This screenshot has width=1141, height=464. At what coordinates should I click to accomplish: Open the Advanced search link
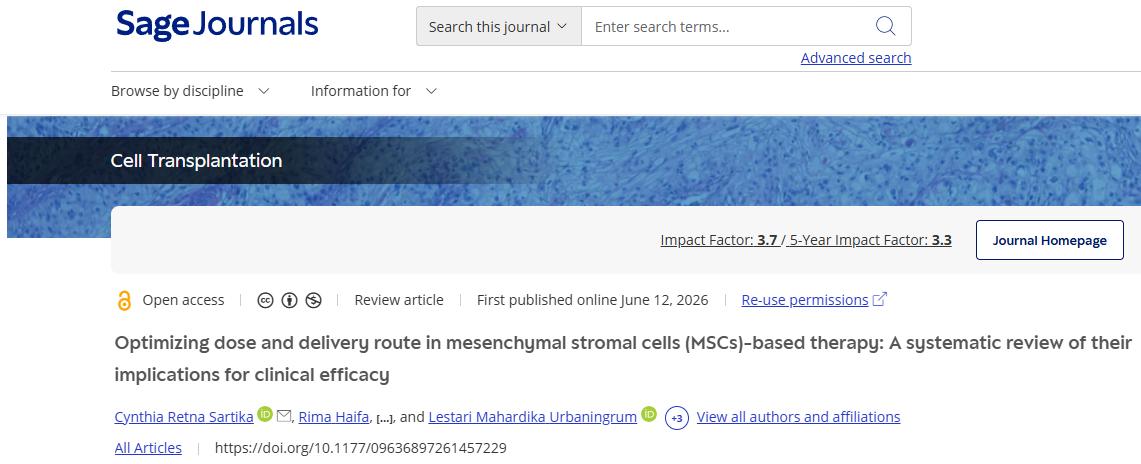click(856, 57)
